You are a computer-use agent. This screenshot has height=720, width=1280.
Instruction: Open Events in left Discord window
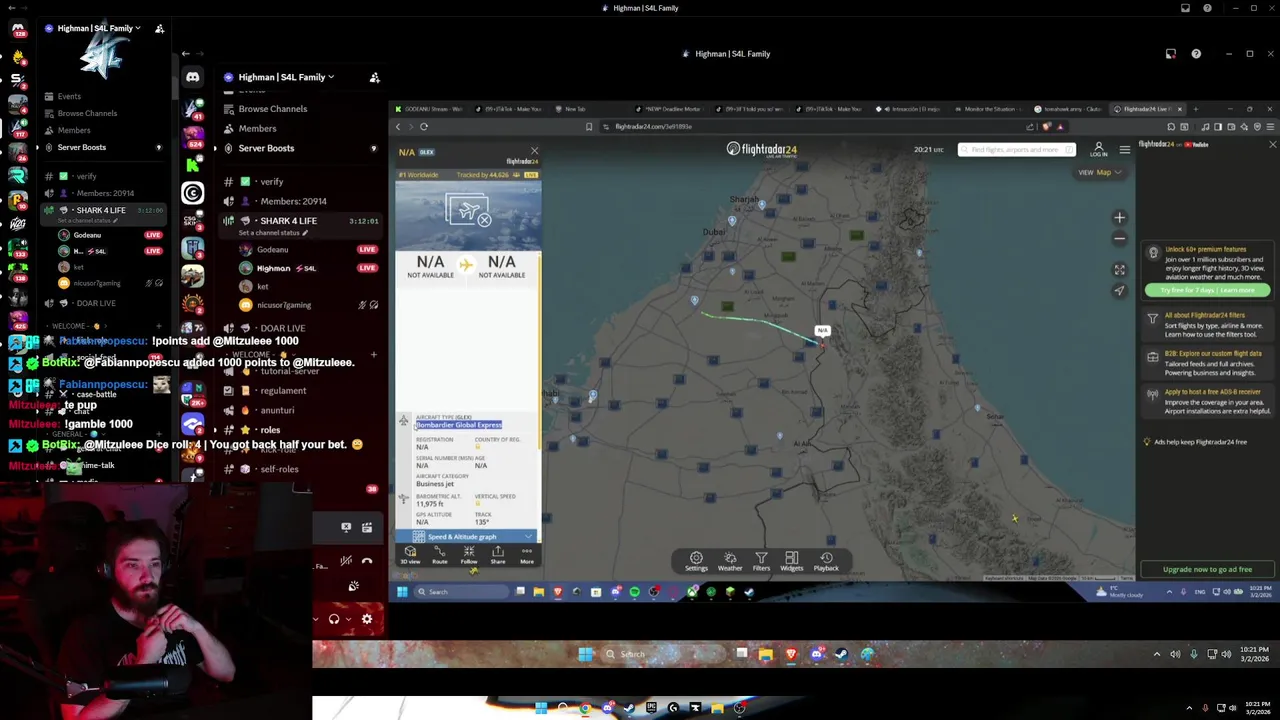(69, 96)
